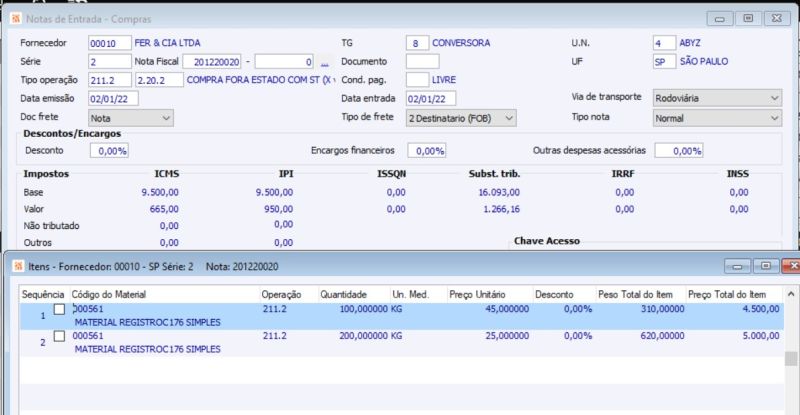This screenshot has width=800, height=415.
Task: Click the ICMS Valor amount 665,00
Action: pyautogui.click(x=164, y=209)
